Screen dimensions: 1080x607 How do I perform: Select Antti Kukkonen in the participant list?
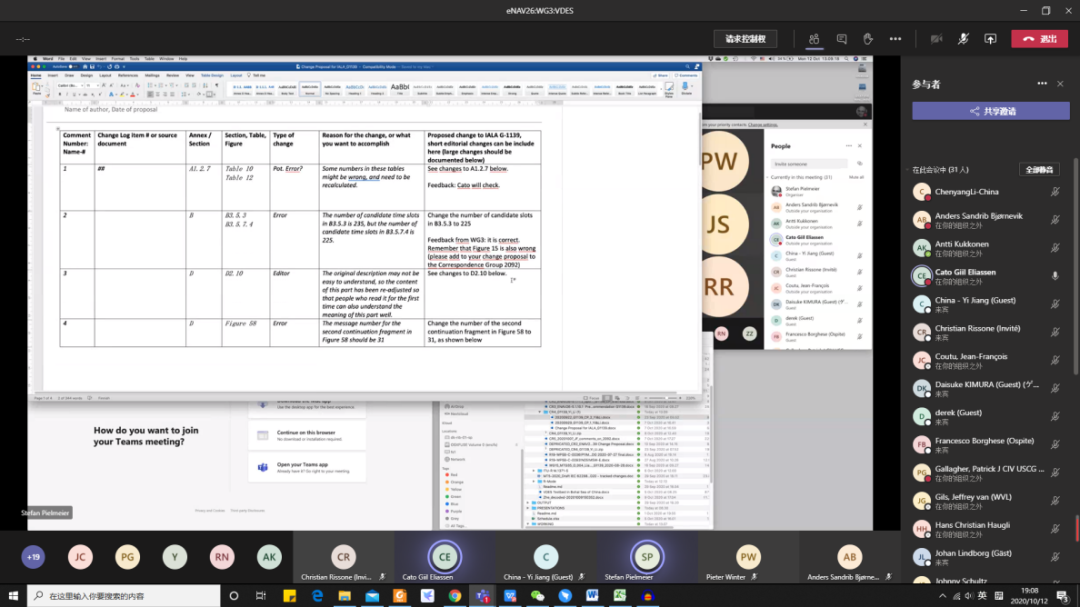(961, 244)
